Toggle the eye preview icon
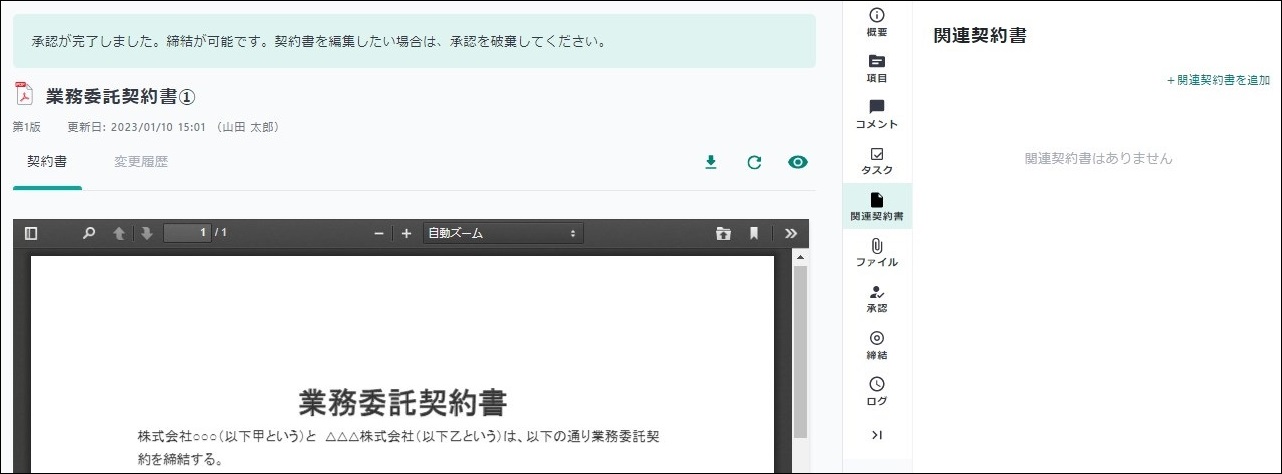Viewport: 1282px width, 474px height. (x=797, y=162)
